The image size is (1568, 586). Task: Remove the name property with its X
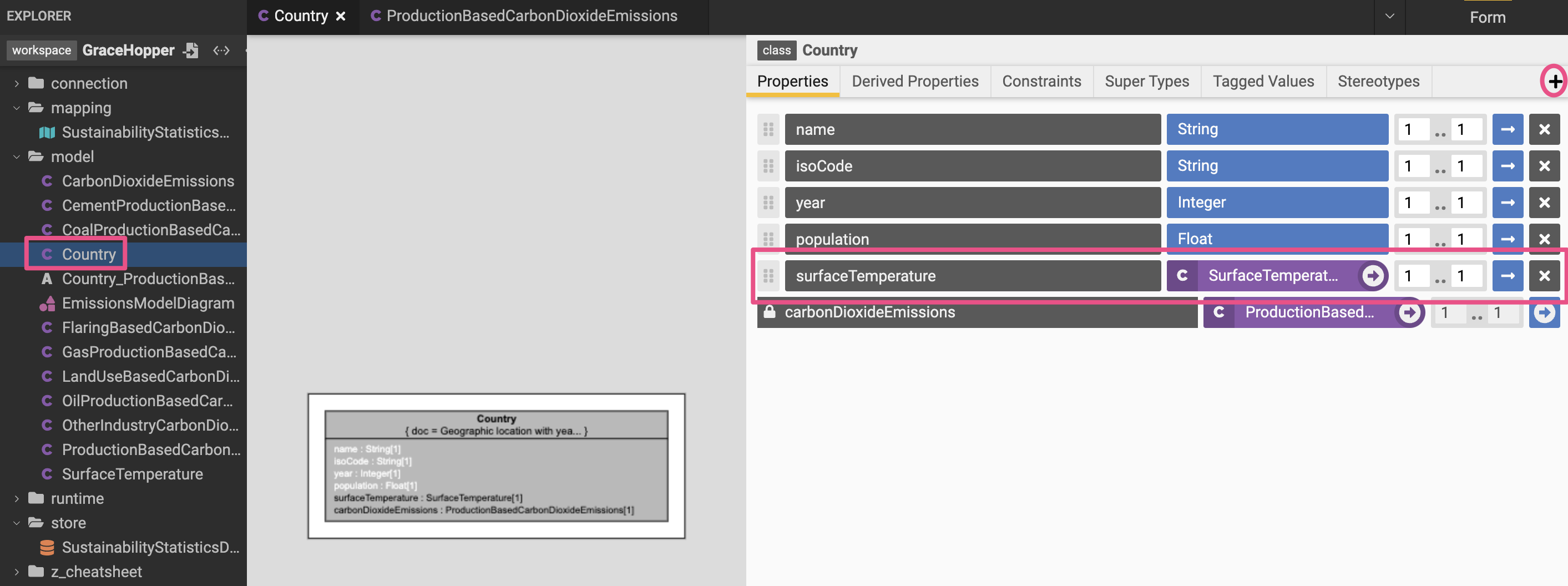[x=1544, y=129]
